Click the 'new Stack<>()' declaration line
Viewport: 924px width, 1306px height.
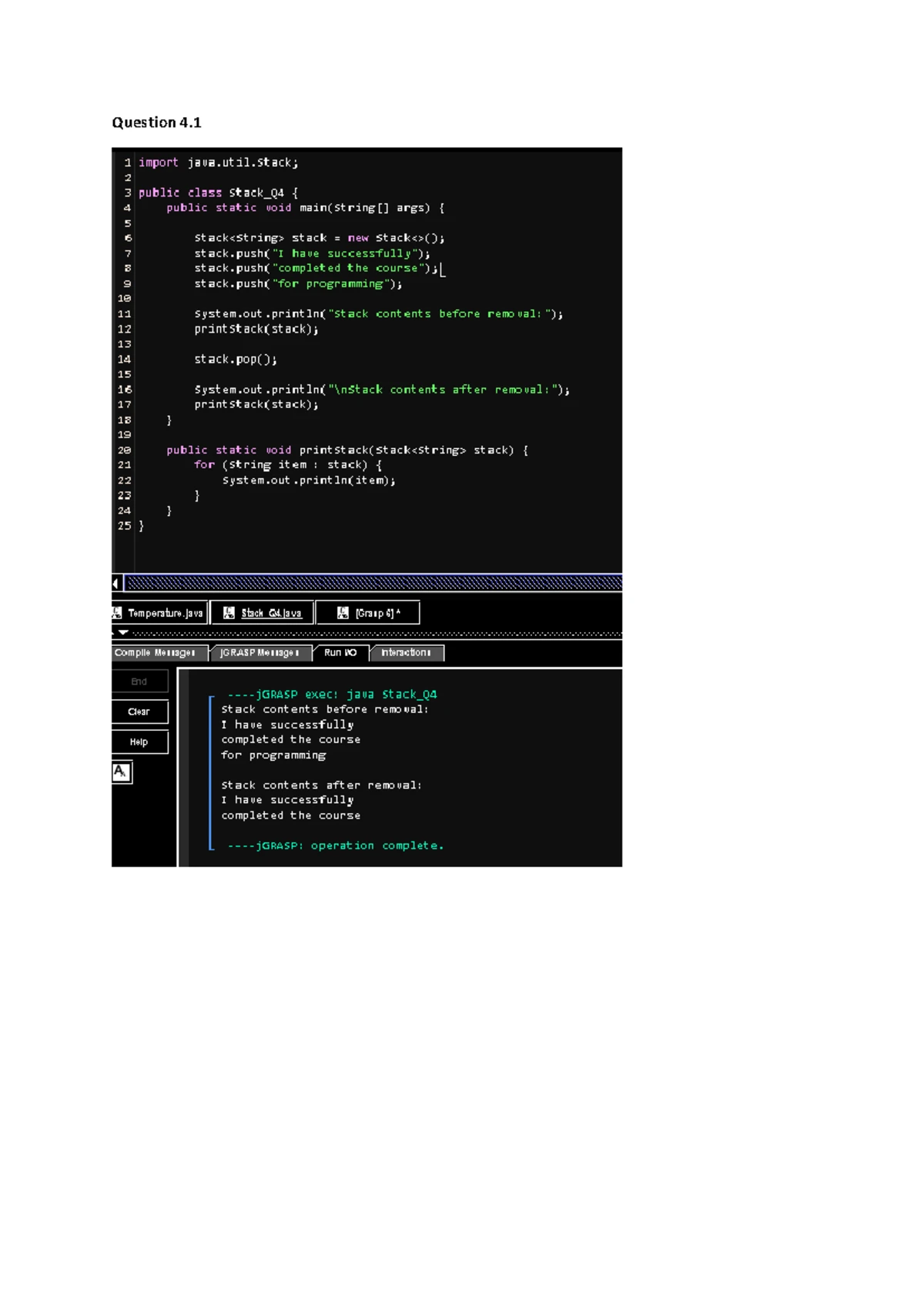tap(320, 238)
